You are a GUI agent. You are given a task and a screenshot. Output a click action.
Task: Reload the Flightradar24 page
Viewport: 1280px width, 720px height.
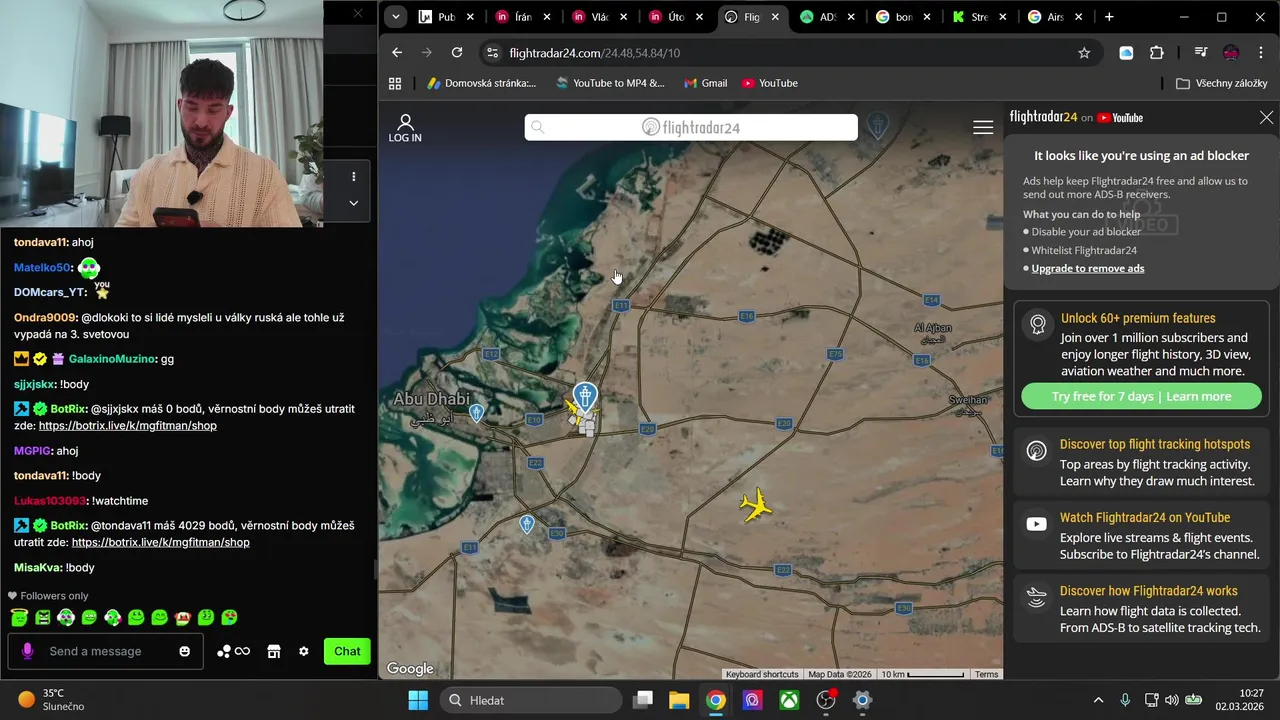457,53
